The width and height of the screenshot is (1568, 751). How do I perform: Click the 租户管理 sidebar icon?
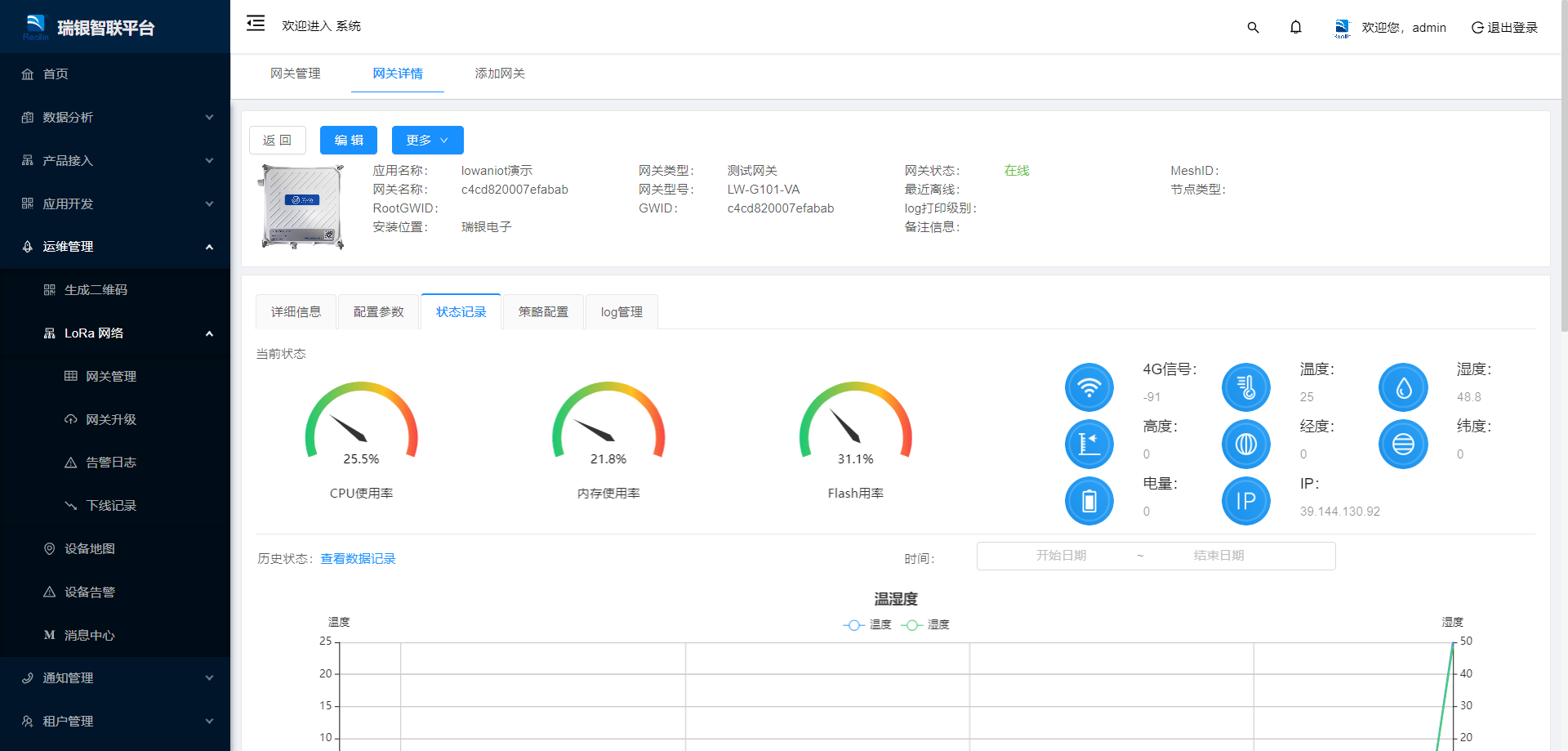[28, 722]
